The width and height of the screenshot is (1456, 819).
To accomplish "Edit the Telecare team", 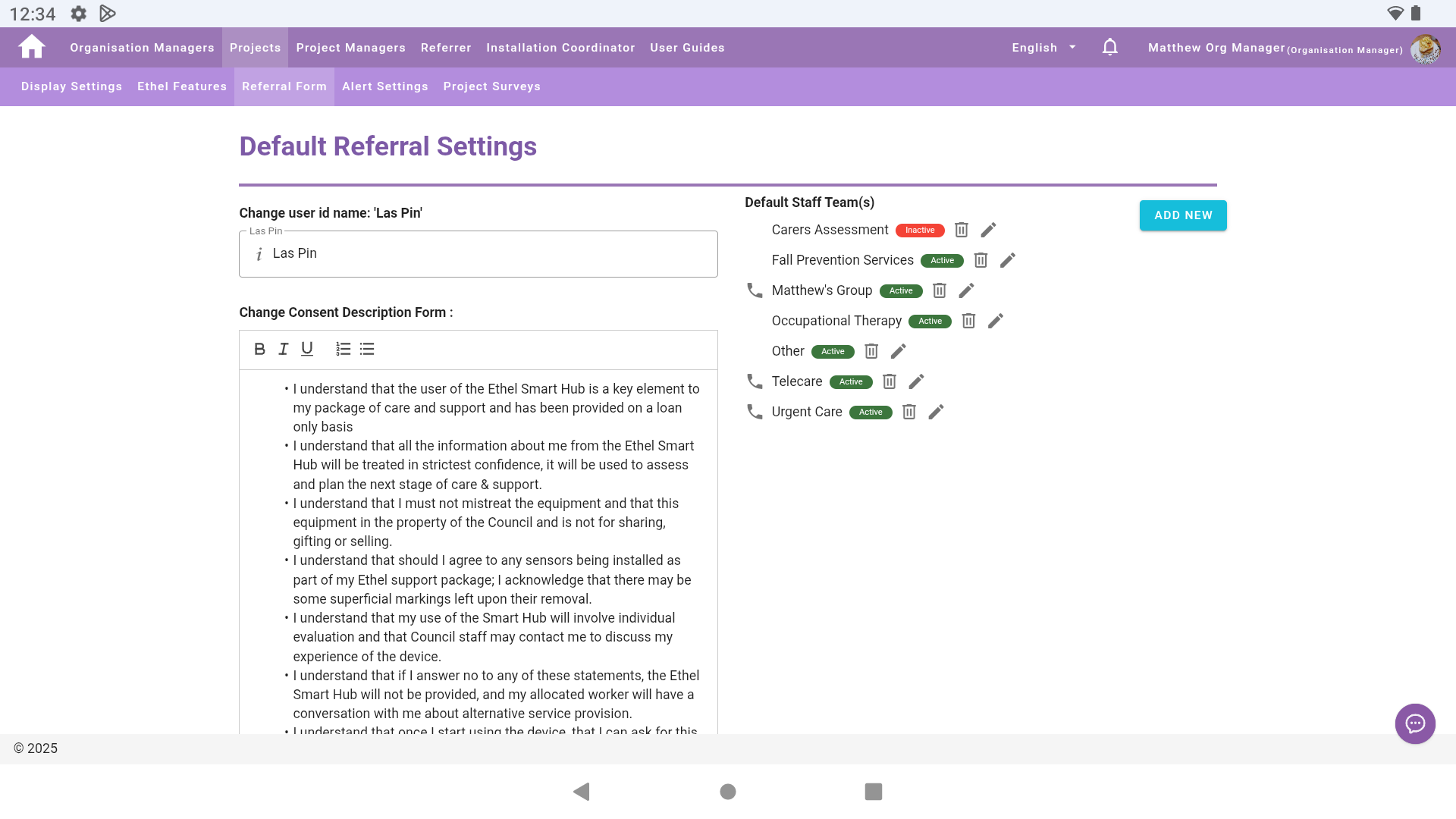I will point(916,381).
